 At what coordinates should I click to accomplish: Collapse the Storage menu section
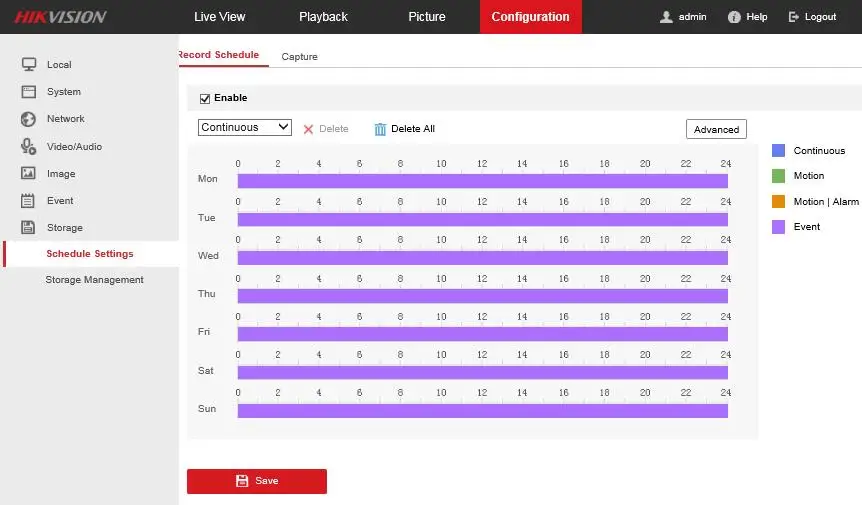65,227
